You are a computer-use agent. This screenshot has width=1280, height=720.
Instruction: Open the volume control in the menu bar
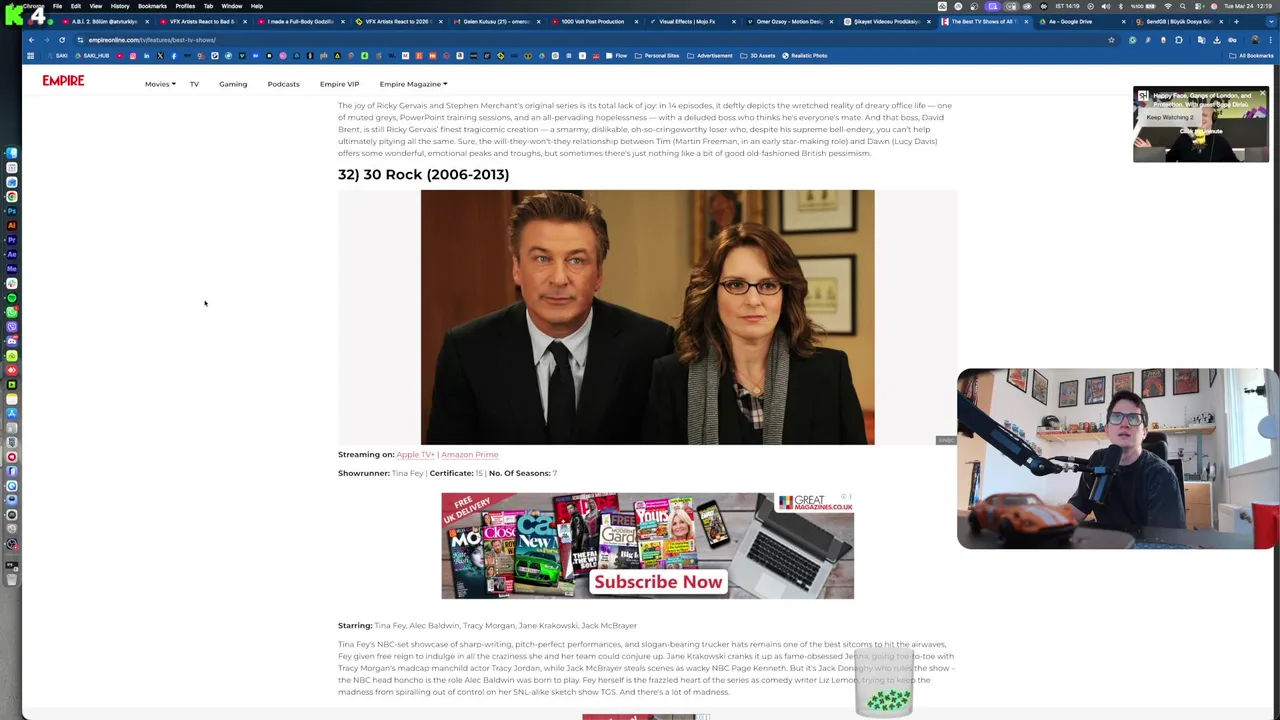coord(1105,6)
